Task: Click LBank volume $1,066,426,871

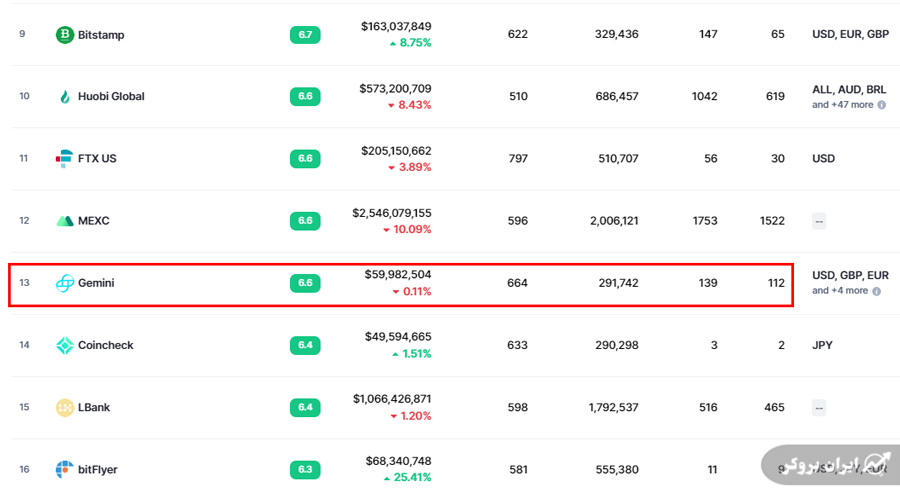Action: [x=392, y=399]
